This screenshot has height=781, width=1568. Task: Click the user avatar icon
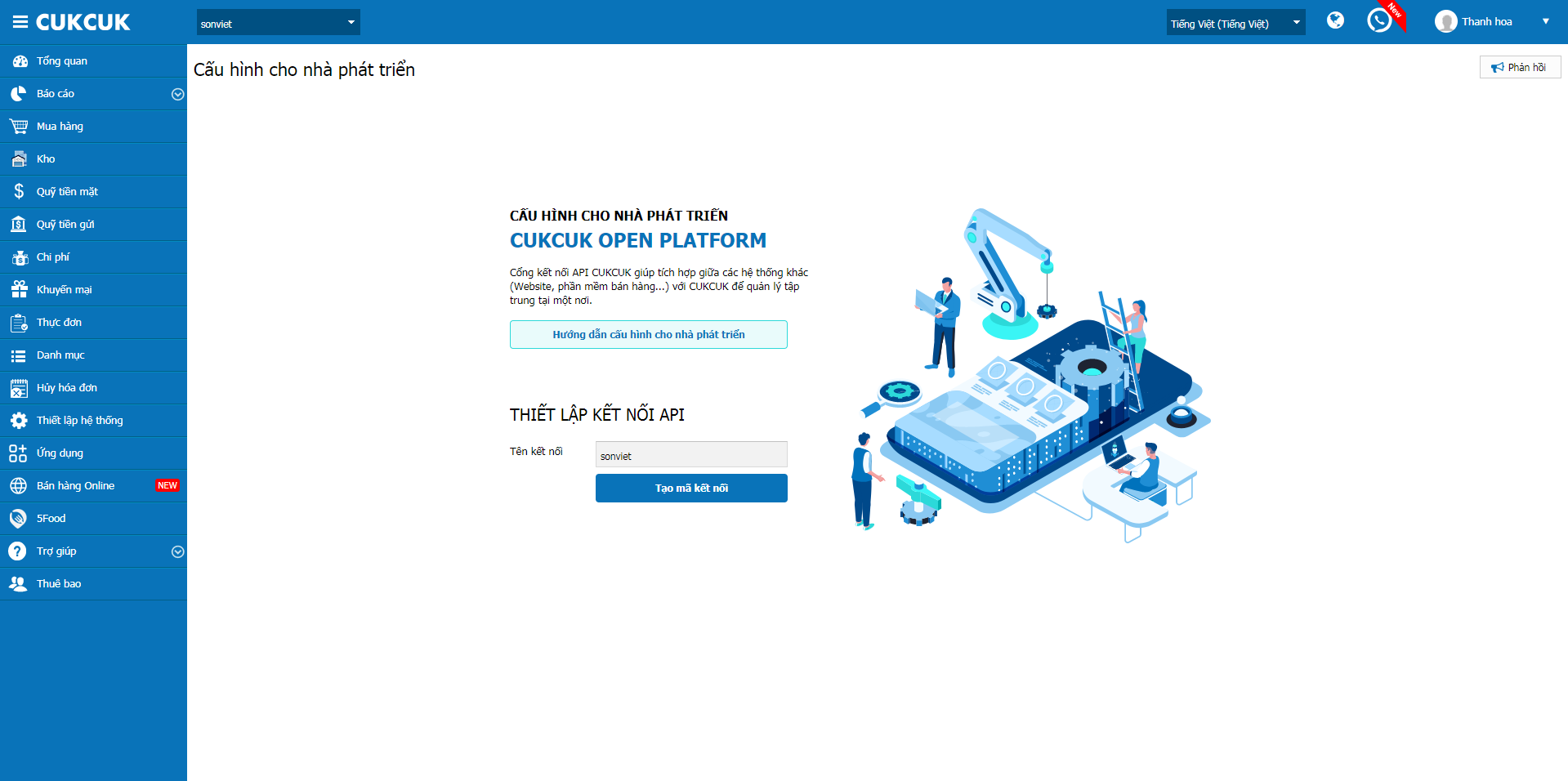pos(1445,21)
